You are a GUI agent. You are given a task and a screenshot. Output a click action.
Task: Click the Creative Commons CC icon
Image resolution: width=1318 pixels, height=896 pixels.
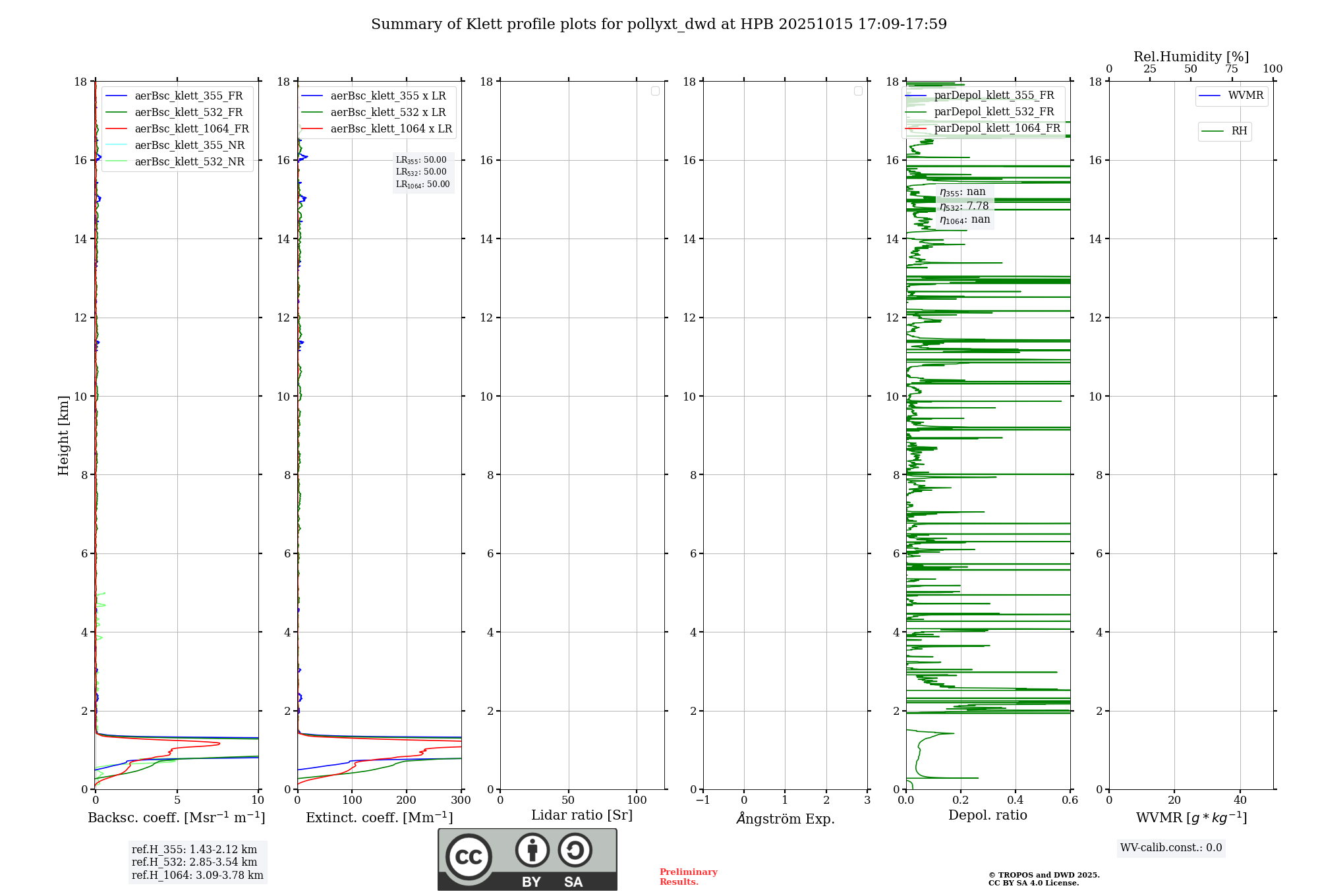[x=469, y=857]
